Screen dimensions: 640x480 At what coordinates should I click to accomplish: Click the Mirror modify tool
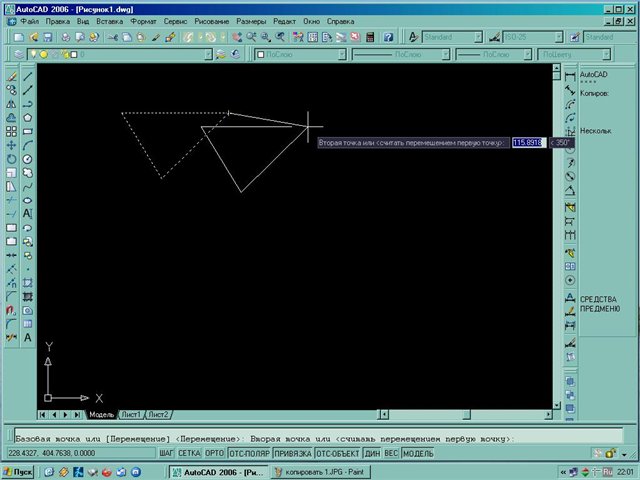point(11,103)
